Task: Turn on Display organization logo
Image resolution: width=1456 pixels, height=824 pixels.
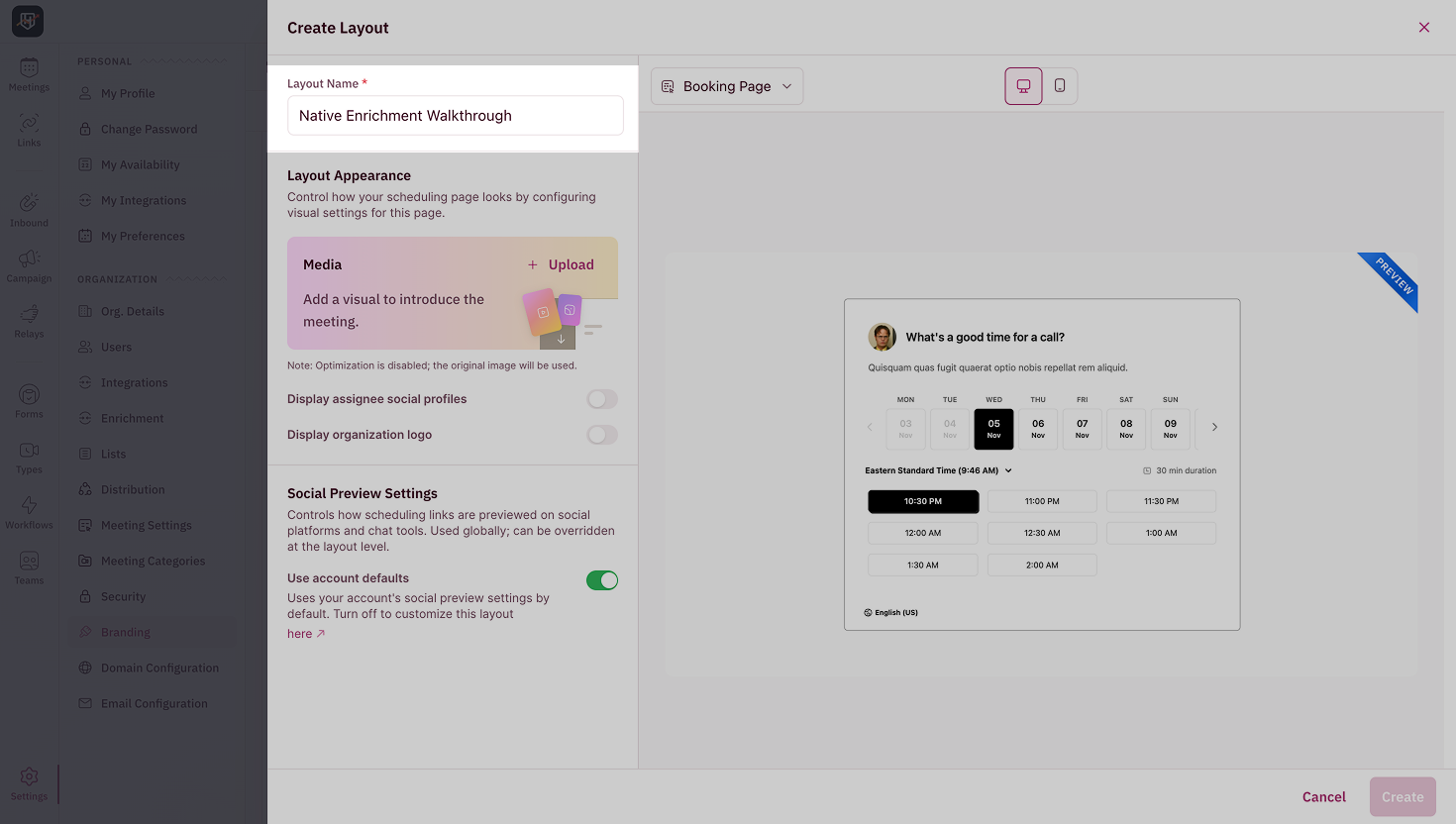Action: point(601,434)
